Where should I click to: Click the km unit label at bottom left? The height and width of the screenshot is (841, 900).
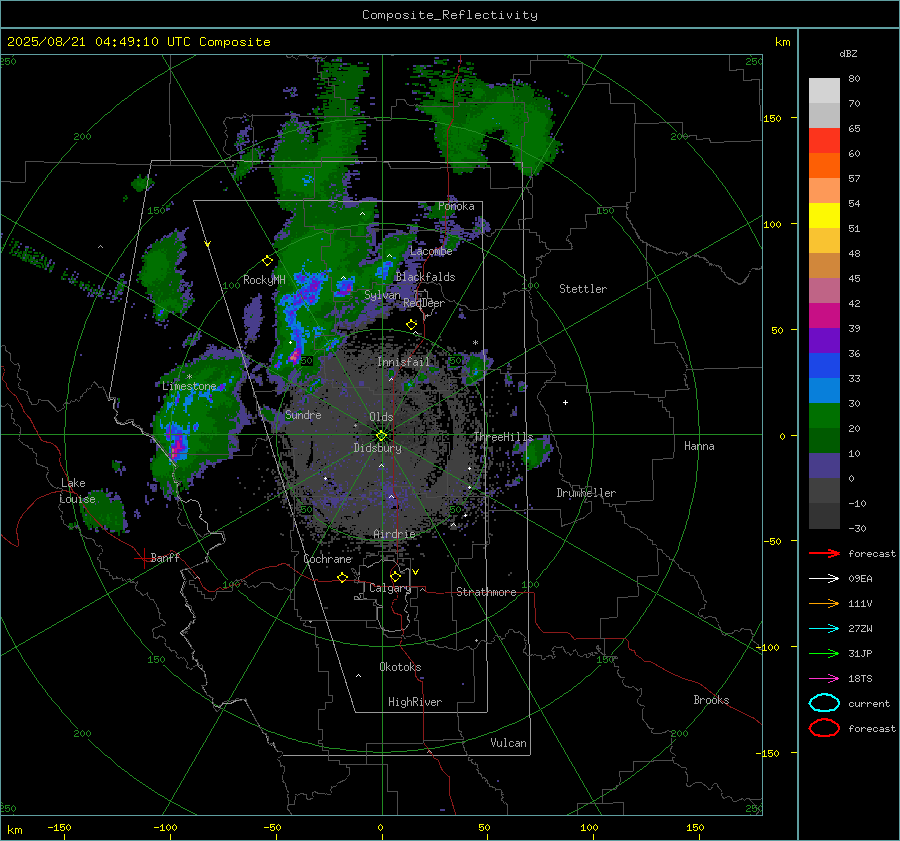pos(15,830)
